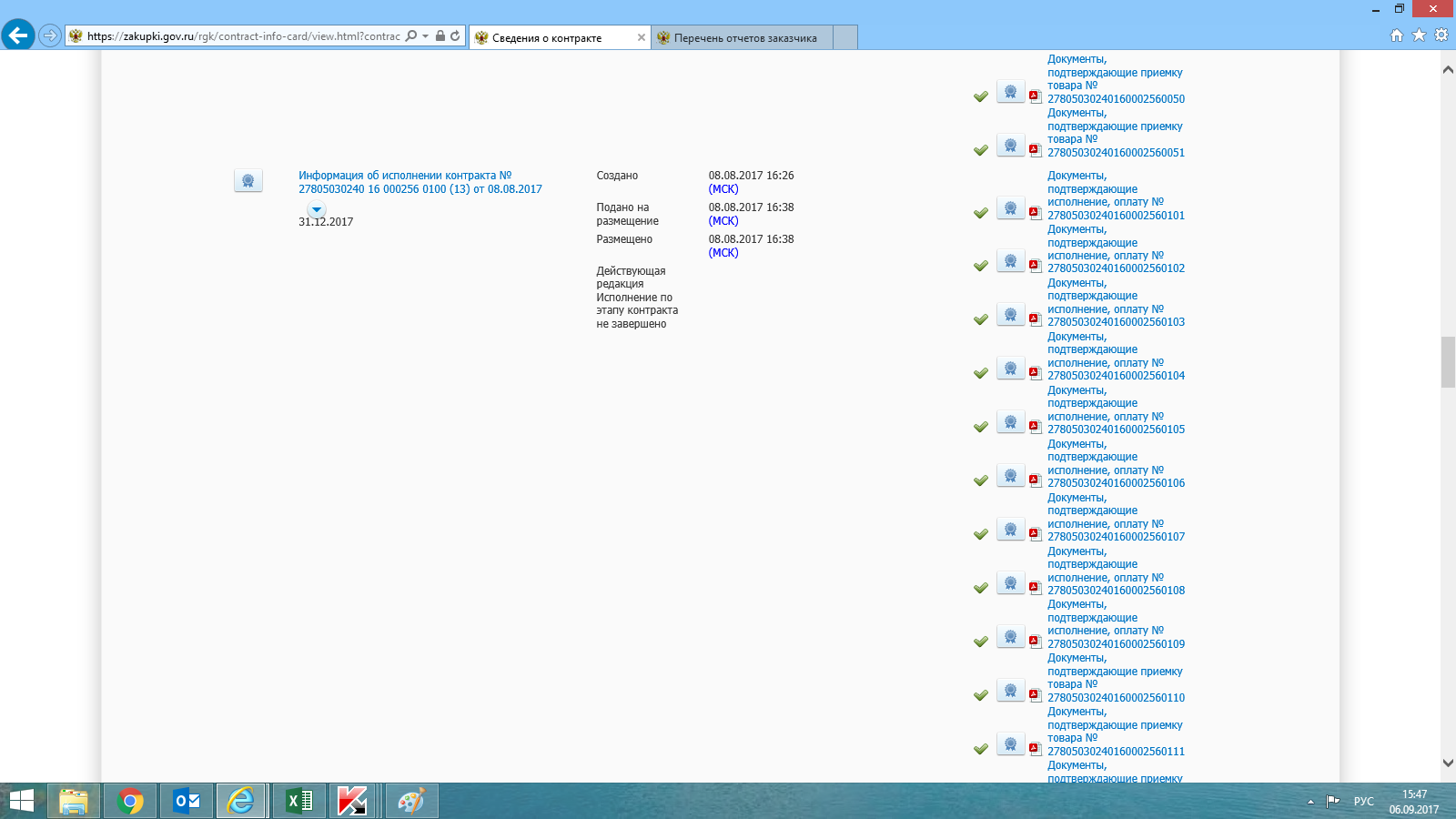1456x819 pixels.
Task: Click green checkmark for document 2560106
Action: (981, 480)
